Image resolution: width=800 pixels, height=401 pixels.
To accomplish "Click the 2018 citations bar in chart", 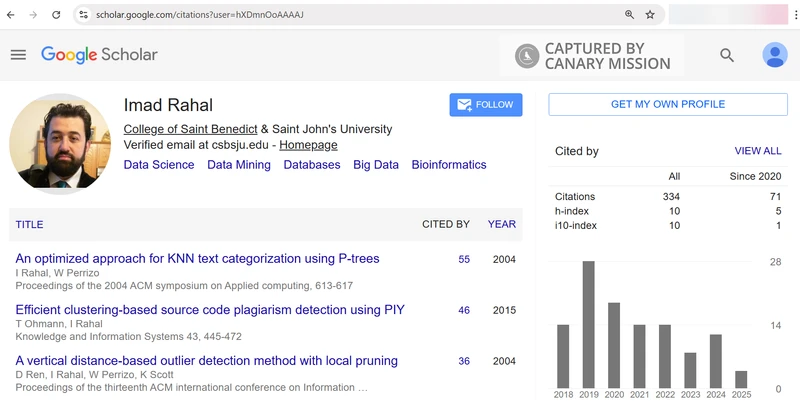I will coord(563,356).
